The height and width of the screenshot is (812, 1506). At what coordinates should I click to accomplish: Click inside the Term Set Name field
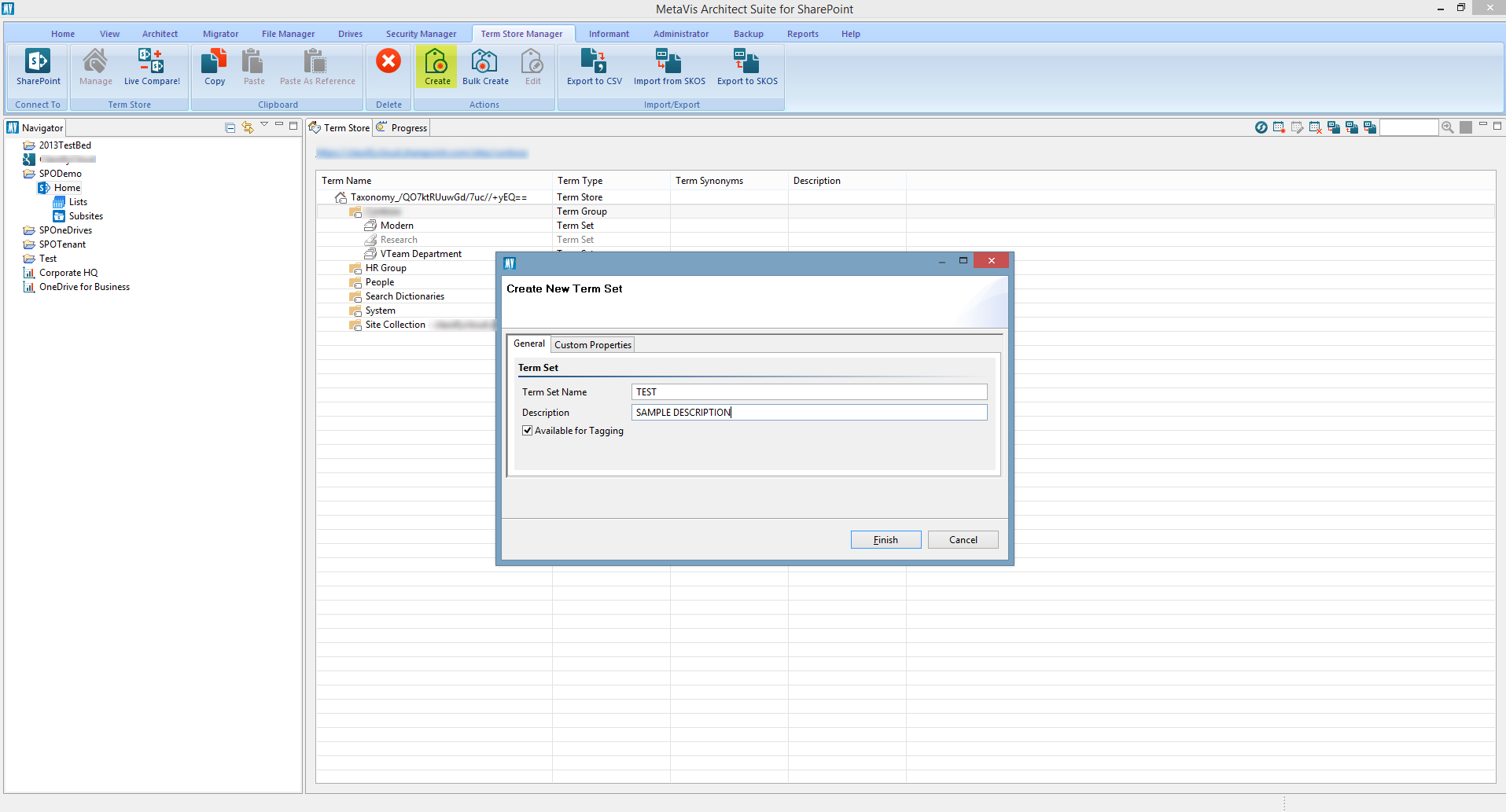coord(808,391)
